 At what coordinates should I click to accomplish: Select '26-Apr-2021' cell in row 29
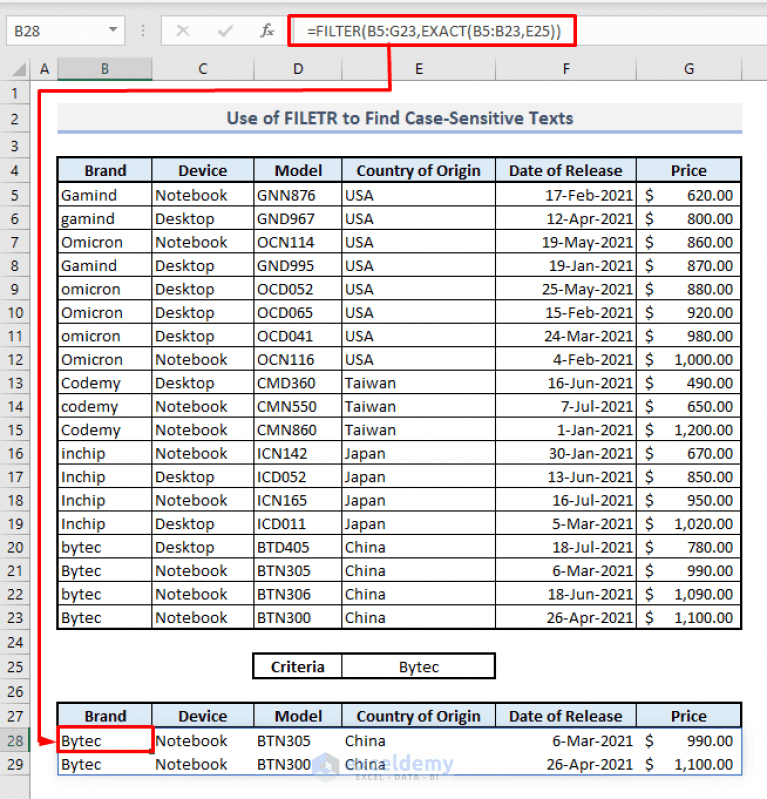pyautogui.click(x=566, y=764)
